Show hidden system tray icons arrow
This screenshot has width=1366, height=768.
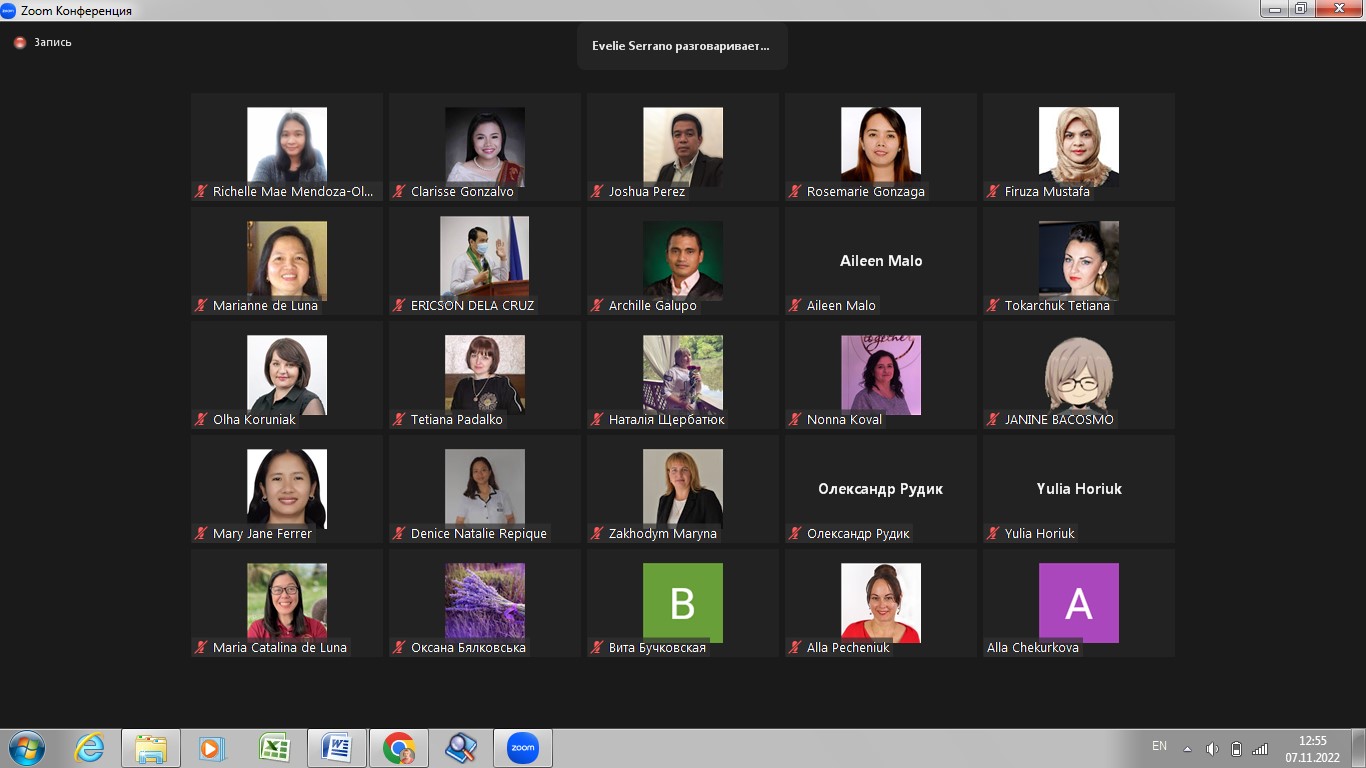1187,749
